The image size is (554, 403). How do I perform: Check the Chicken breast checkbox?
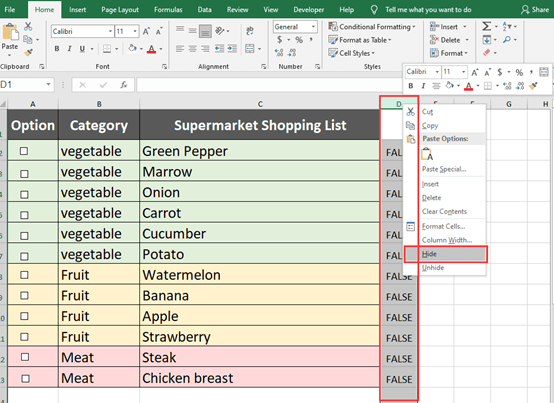[x=25, y=379]
